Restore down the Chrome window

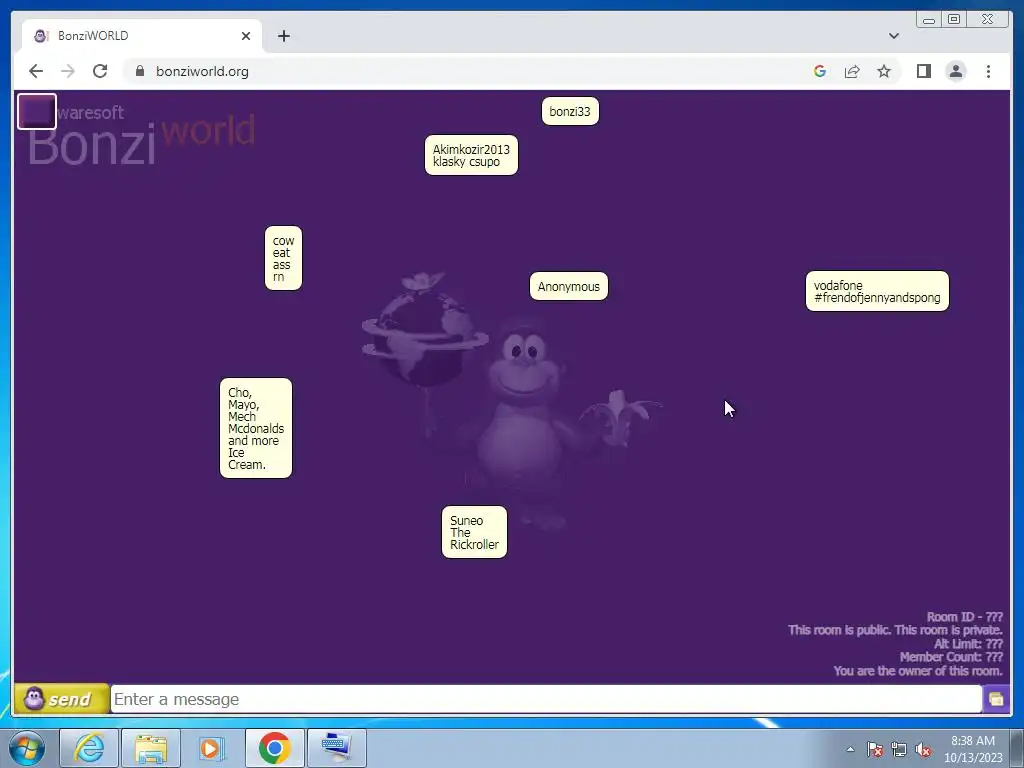click(954, 19)
